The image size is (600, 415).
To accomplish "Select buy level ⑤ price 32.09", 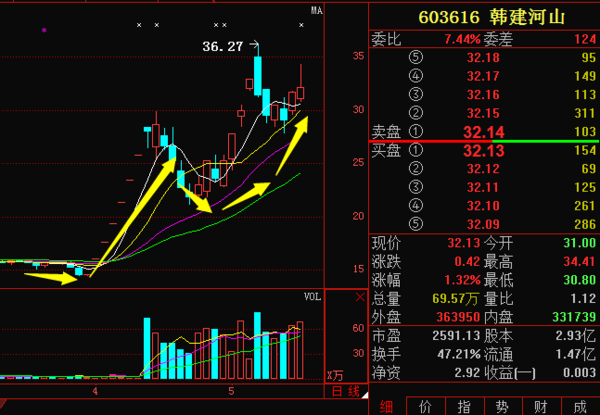I will [483, 224].
